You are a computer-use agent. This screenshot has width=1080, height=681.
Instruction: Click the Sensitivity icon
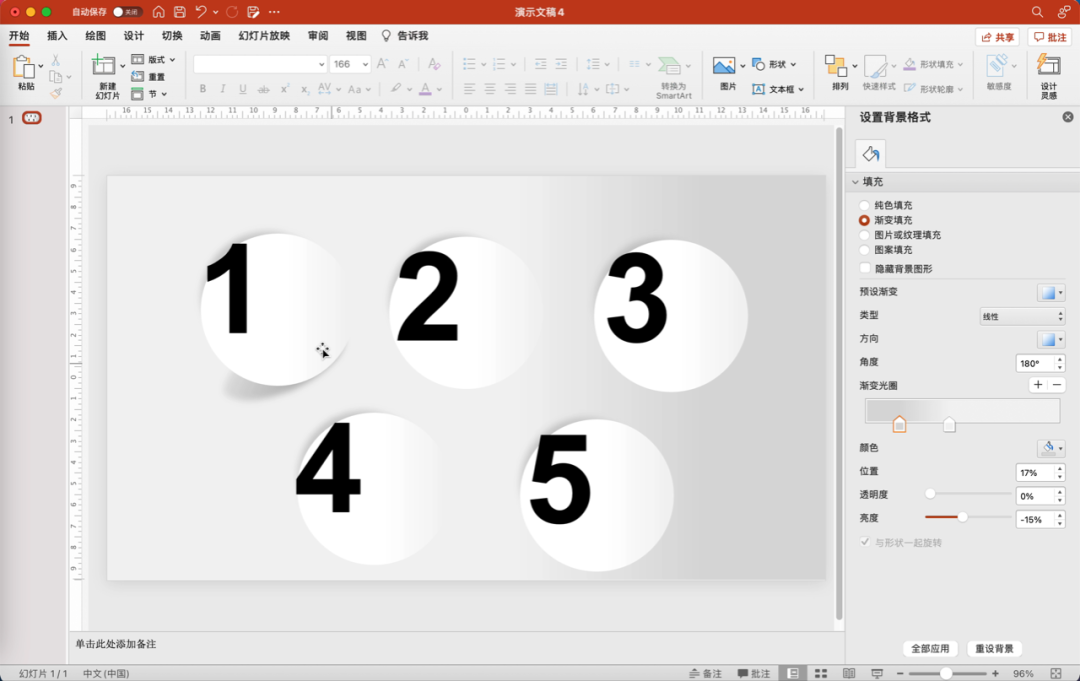pos(997,65)
